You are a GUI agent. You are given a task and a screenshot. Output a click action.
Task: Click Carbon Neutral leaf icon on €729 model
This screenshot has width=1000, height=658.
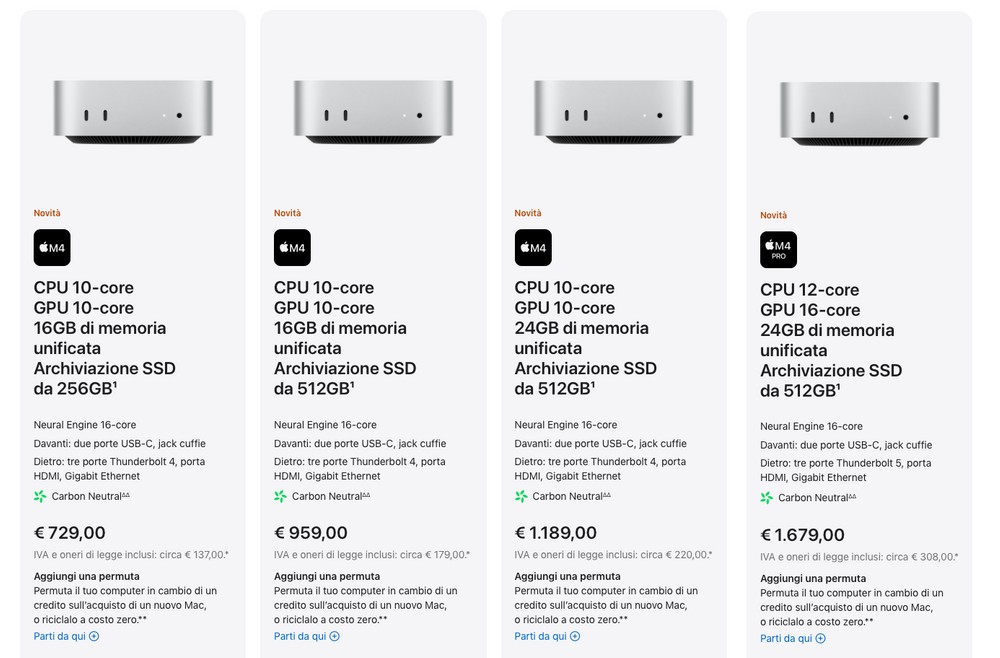point(40,496)
